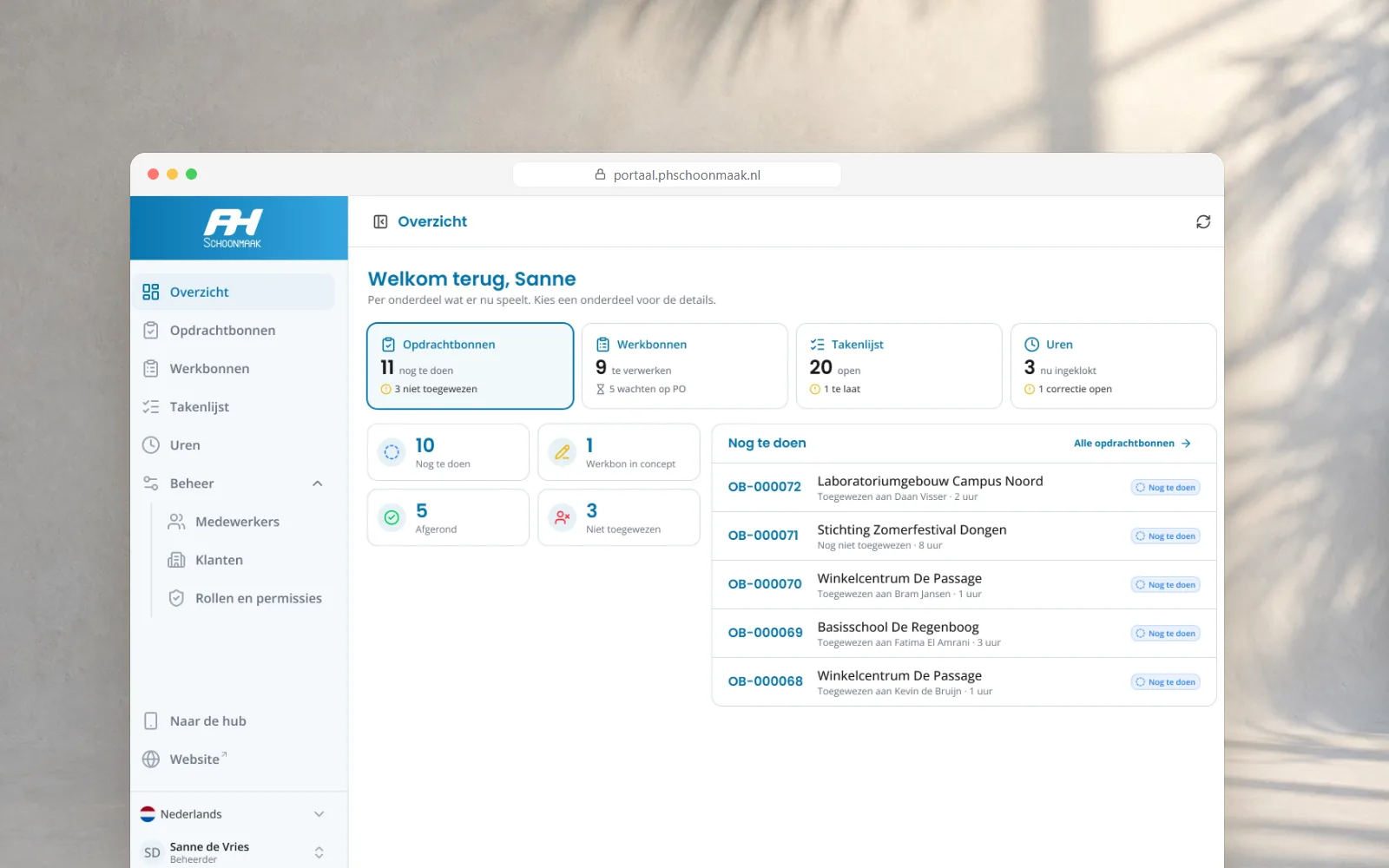Viewport: 1389px width, 868px height.
Task: Select the Takenlijst summary card
Action: pyautogui.click(x=899, y=366)
